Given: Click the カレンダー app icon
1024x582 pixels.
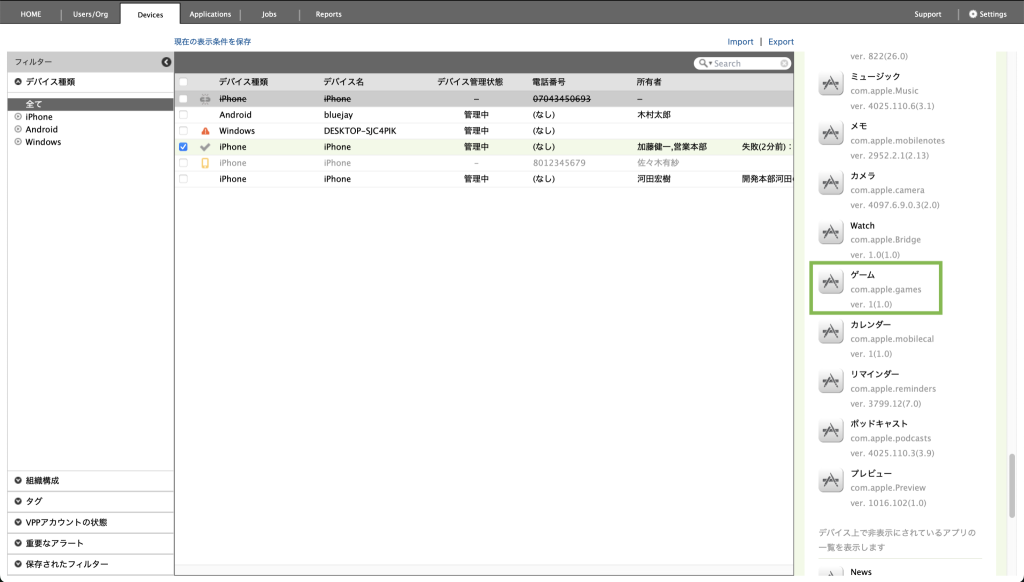Looking at the screenshot, I should [829, 333].
